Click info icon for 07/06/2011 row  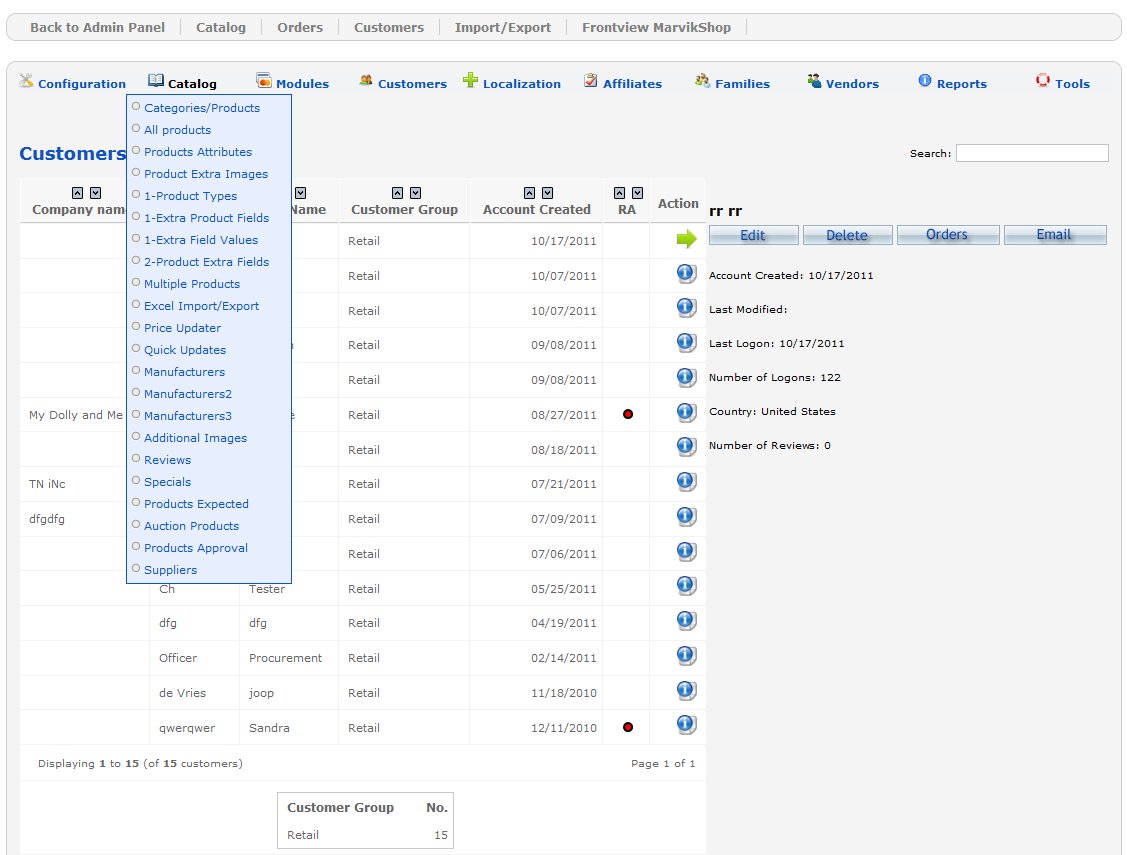click(686, 552)
